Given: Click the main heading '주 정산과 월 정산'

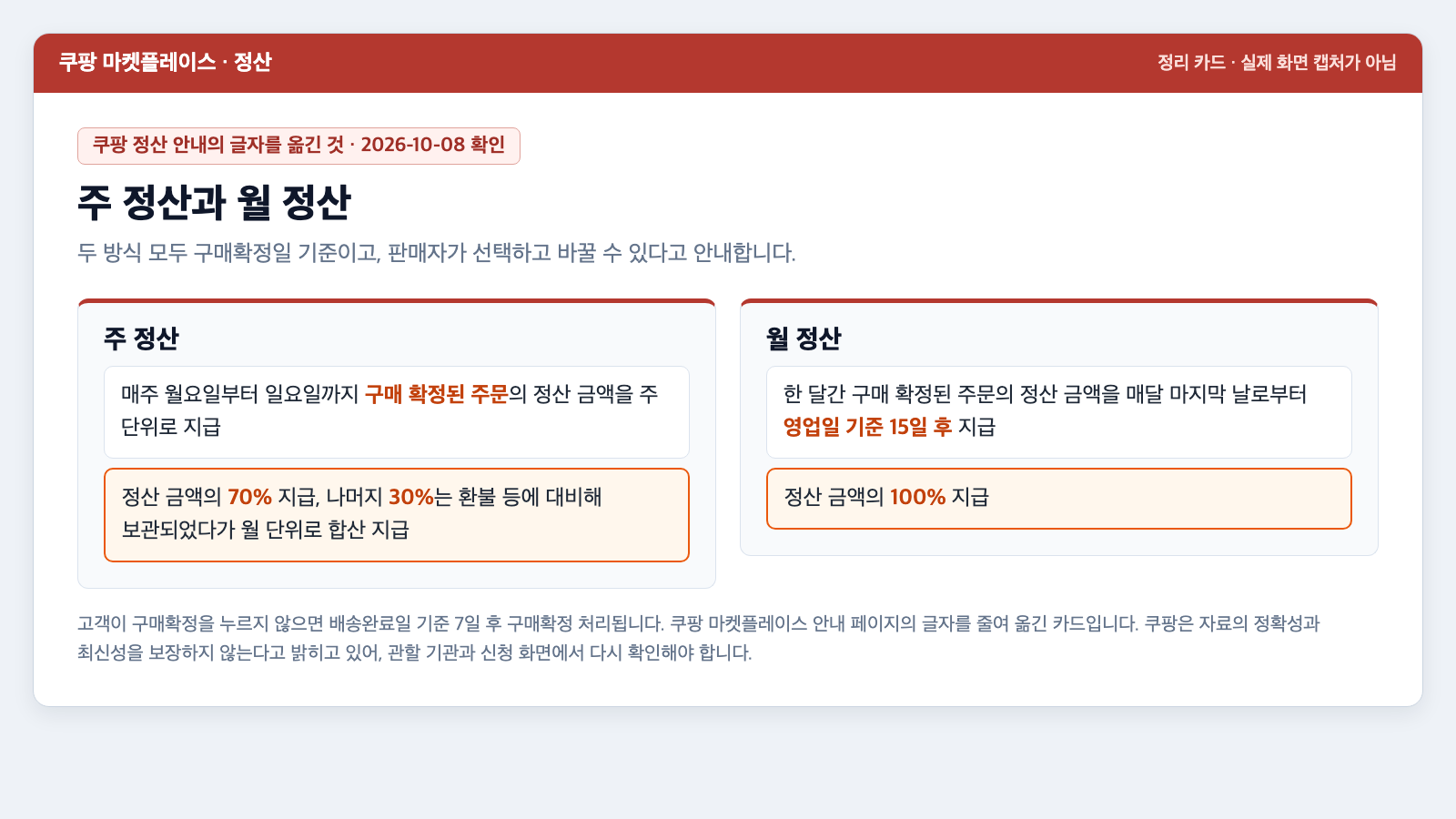Looking at the screenshot, I should coord(214,202).
